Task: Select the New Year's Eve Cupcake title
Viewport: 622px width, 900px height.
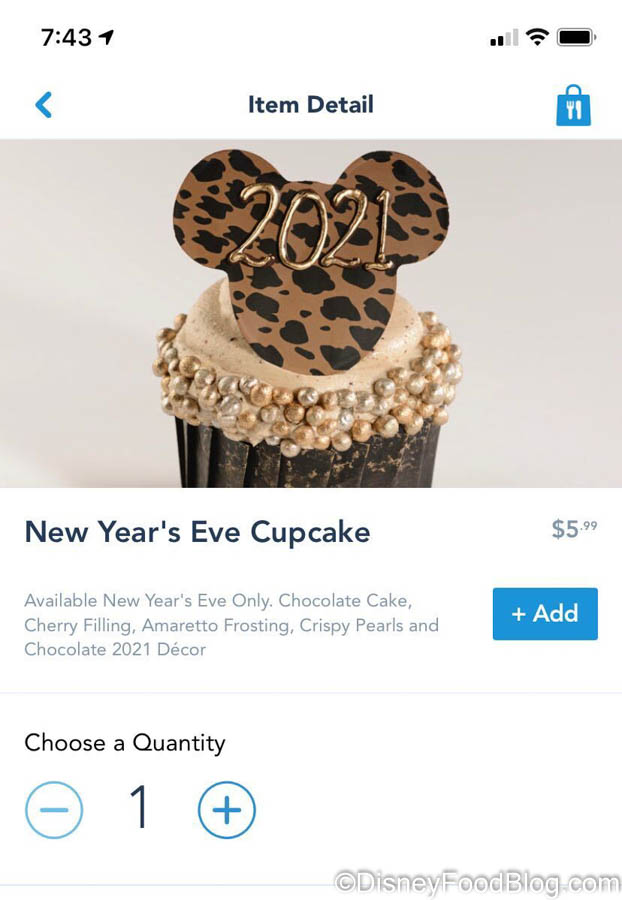Action: point(197,532)
